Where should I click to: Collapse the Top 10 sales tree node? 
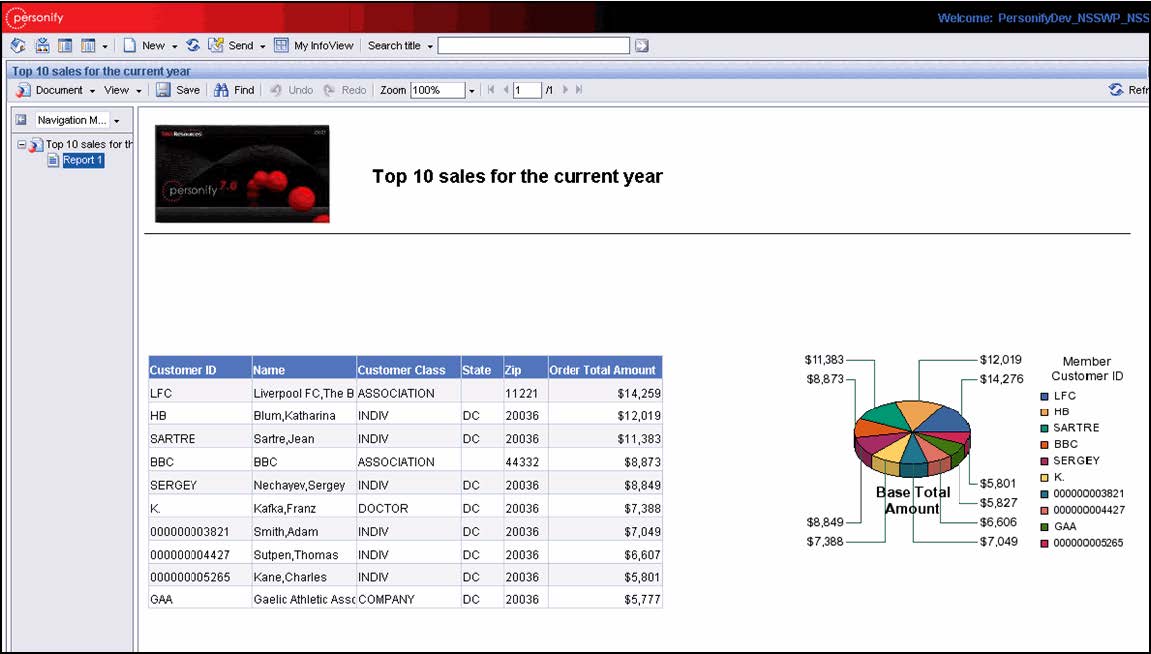21,145
